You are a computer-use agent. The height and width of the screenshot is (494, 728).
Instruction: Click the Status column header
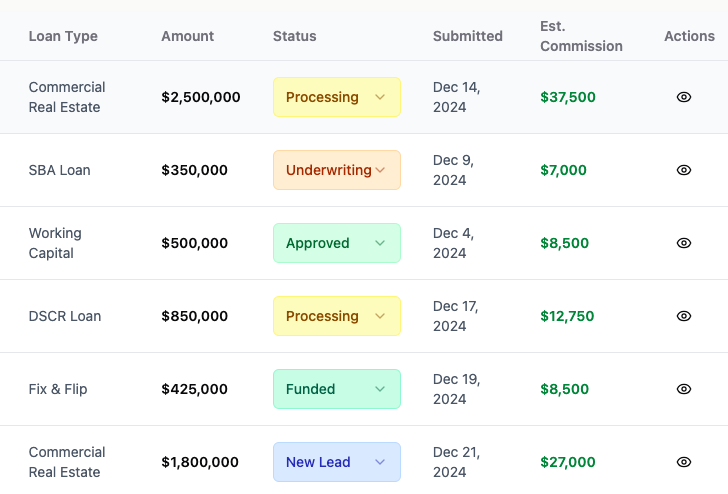295,36
